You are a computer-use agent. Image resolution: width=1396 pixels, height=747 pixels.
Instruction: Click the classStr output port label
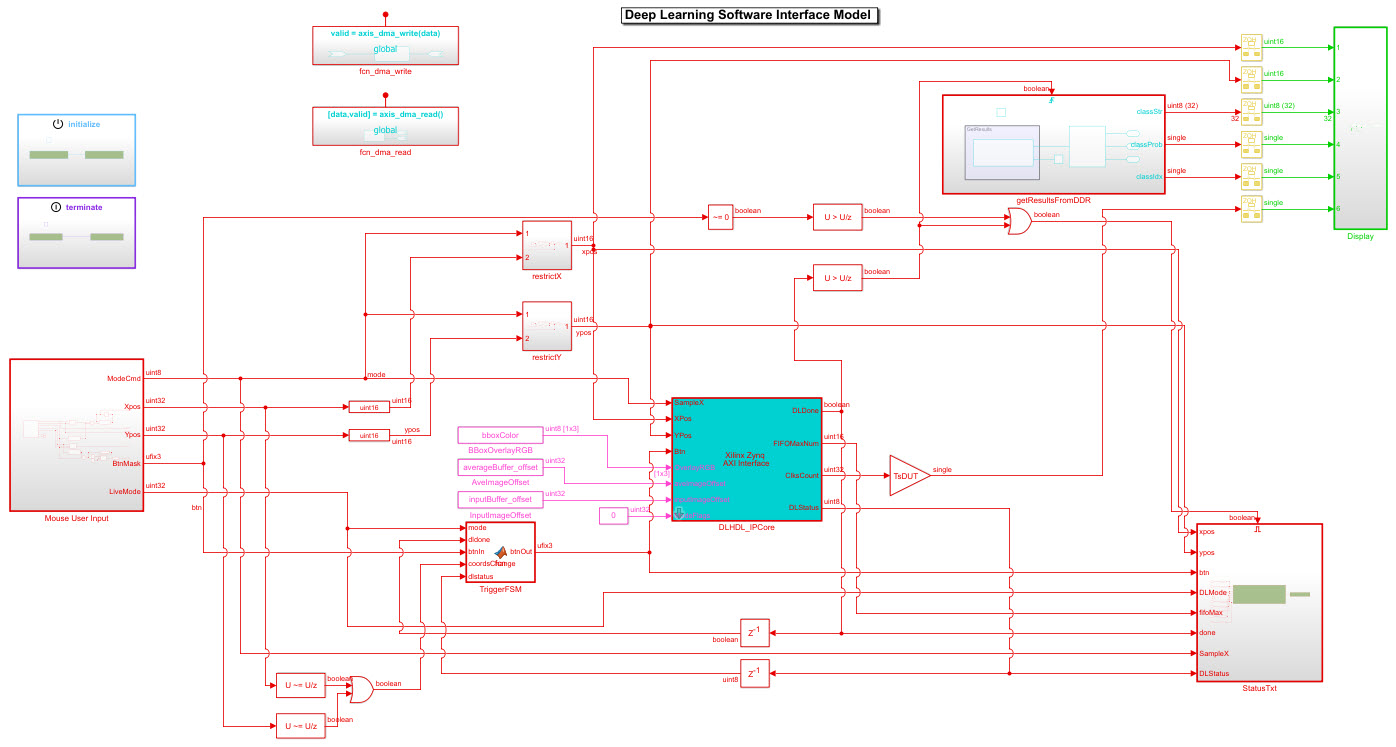pos(1149,111)
